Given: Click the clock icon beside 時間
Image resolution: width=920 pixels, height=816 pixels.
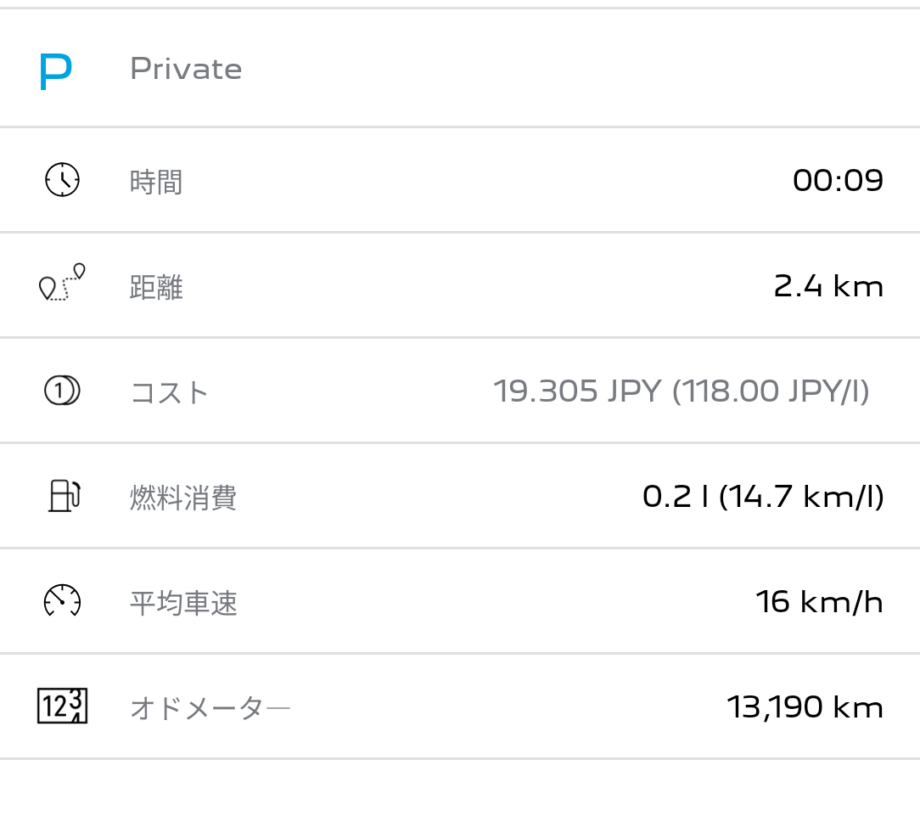Looking at the screenshot, I should [x=62, y=181].
